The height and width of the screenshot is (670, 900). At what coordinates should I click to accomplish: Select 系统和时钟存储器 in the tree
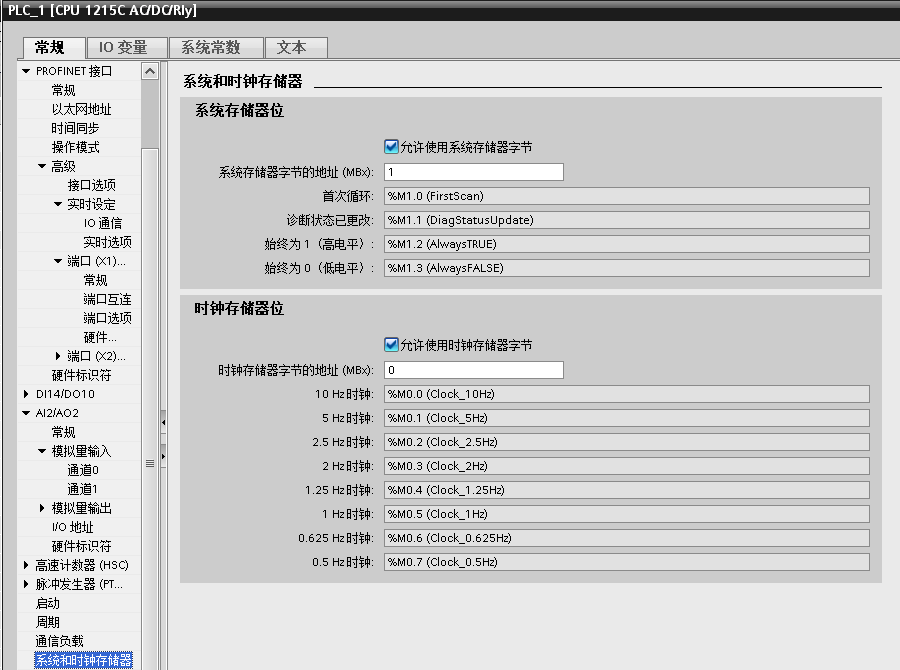(83, 660)
